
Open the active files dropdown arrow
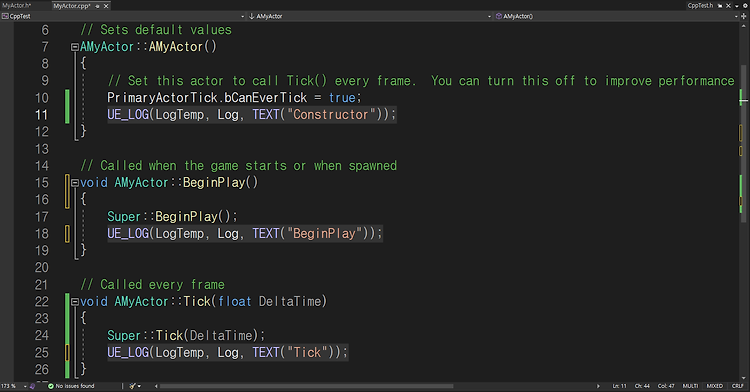pos(737,6)
